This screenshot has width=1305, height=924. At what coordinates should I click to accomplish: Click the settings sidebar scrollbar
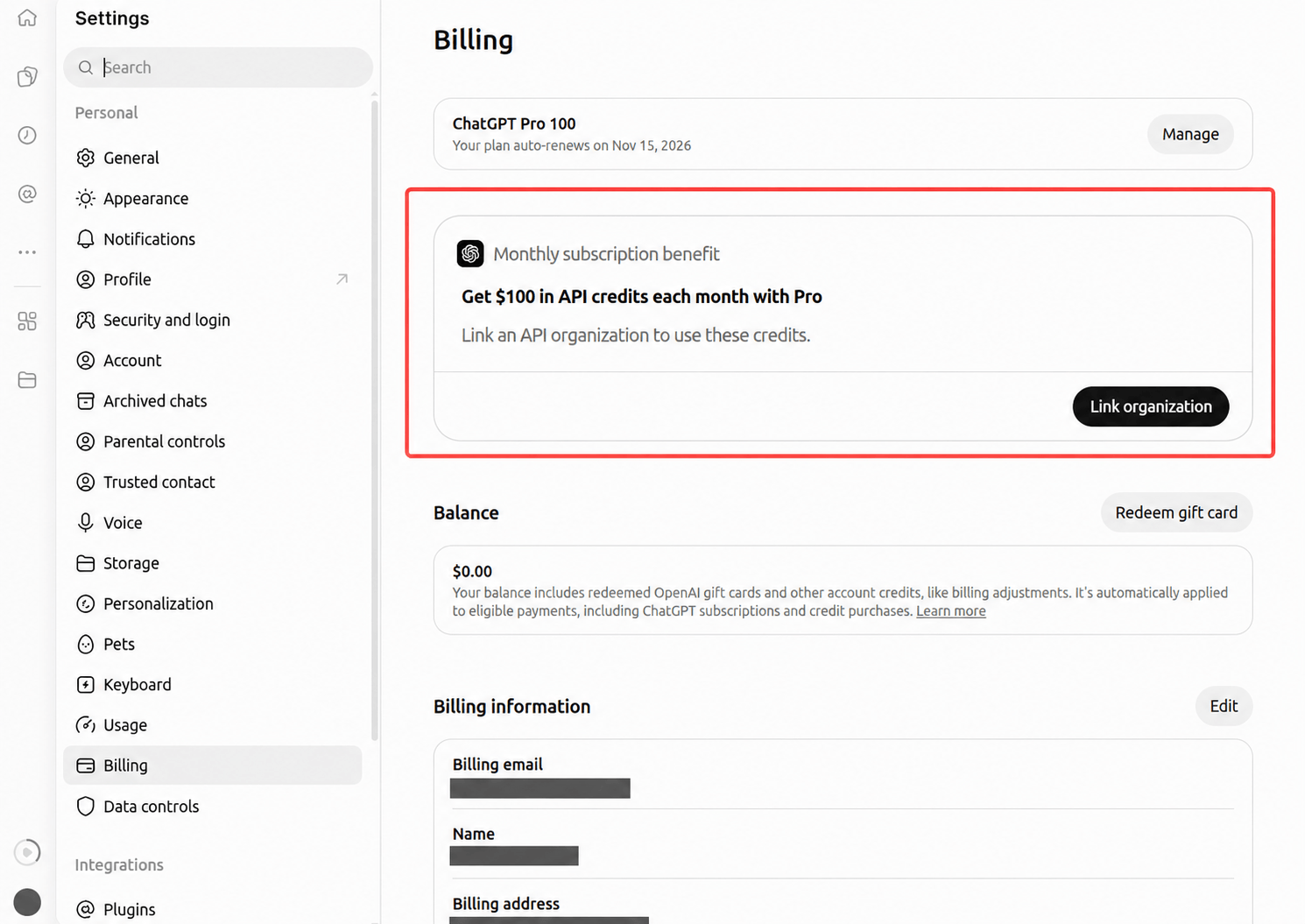pyautogui.click(x=375, y=420)
